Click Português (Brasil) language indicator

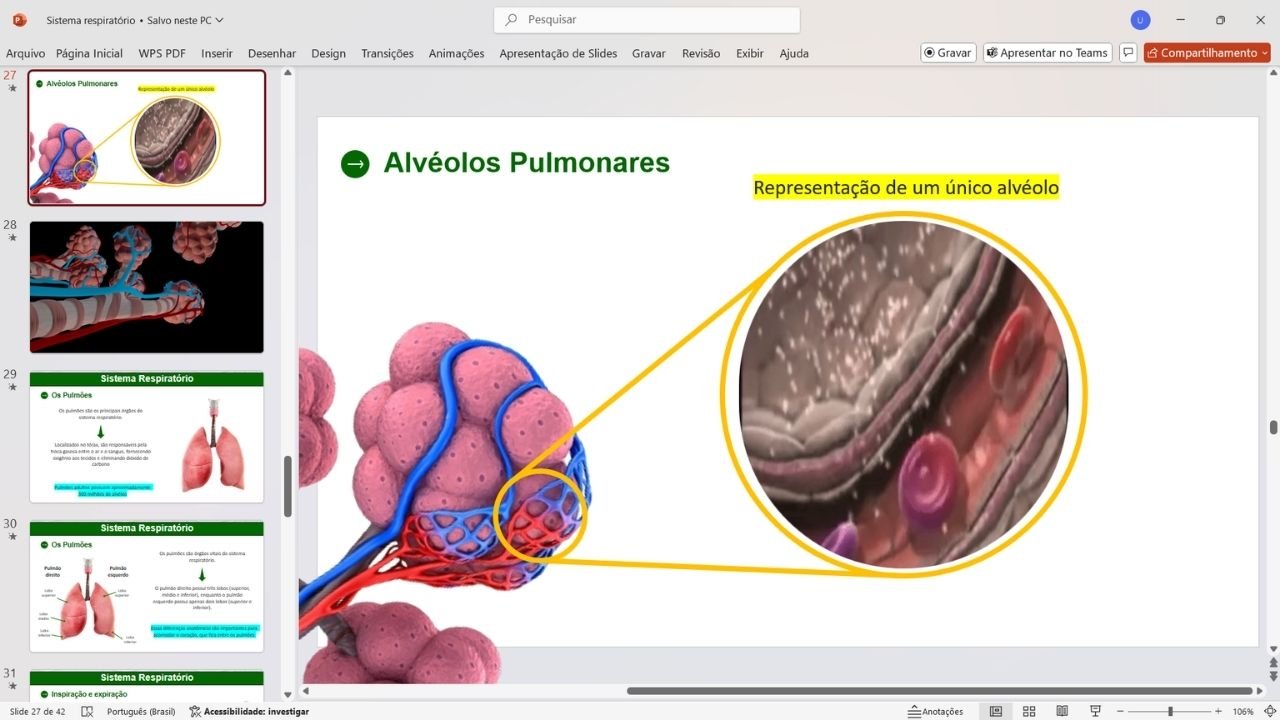[141, 712]
